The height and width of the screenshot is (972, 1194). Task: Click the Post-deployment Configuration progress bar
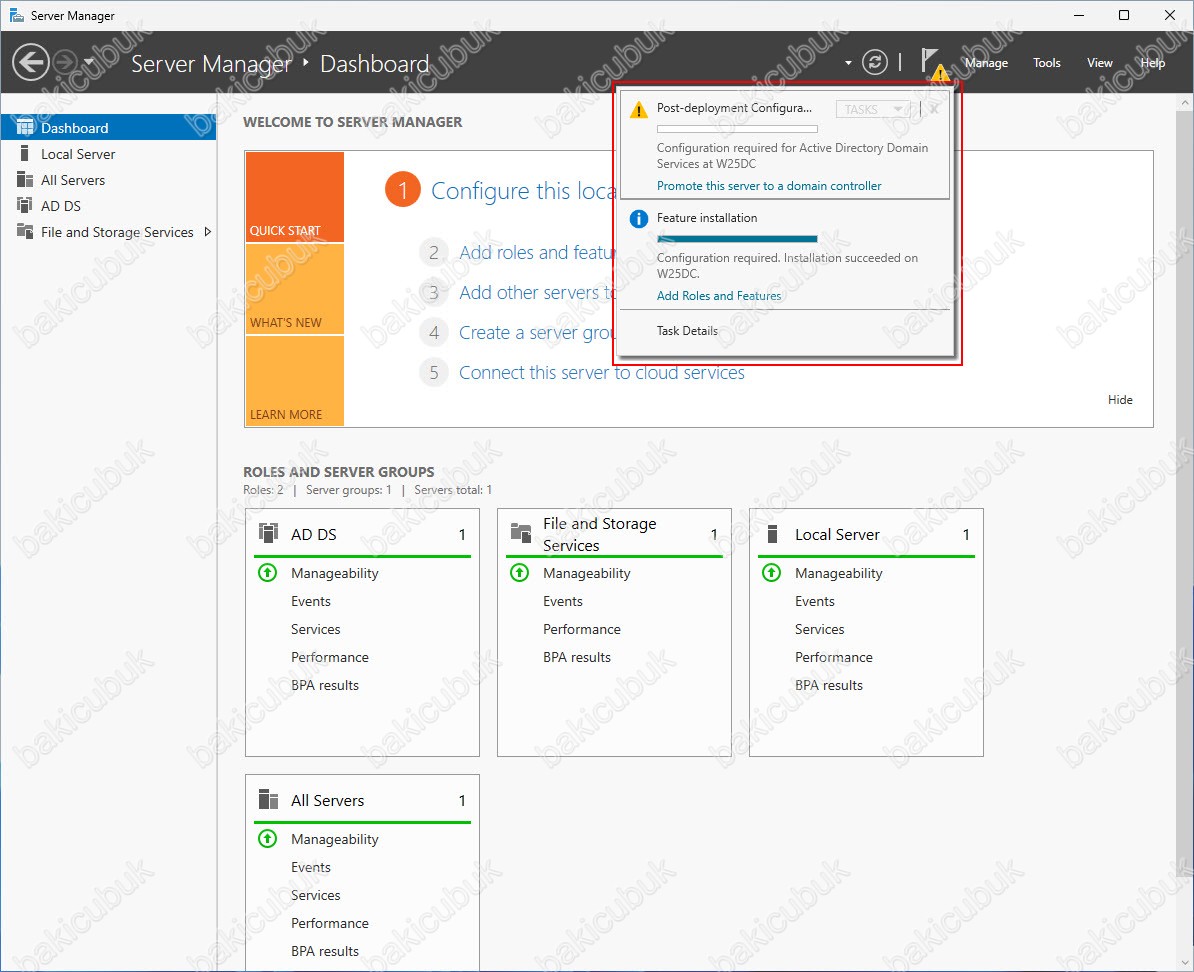(737, 129)
